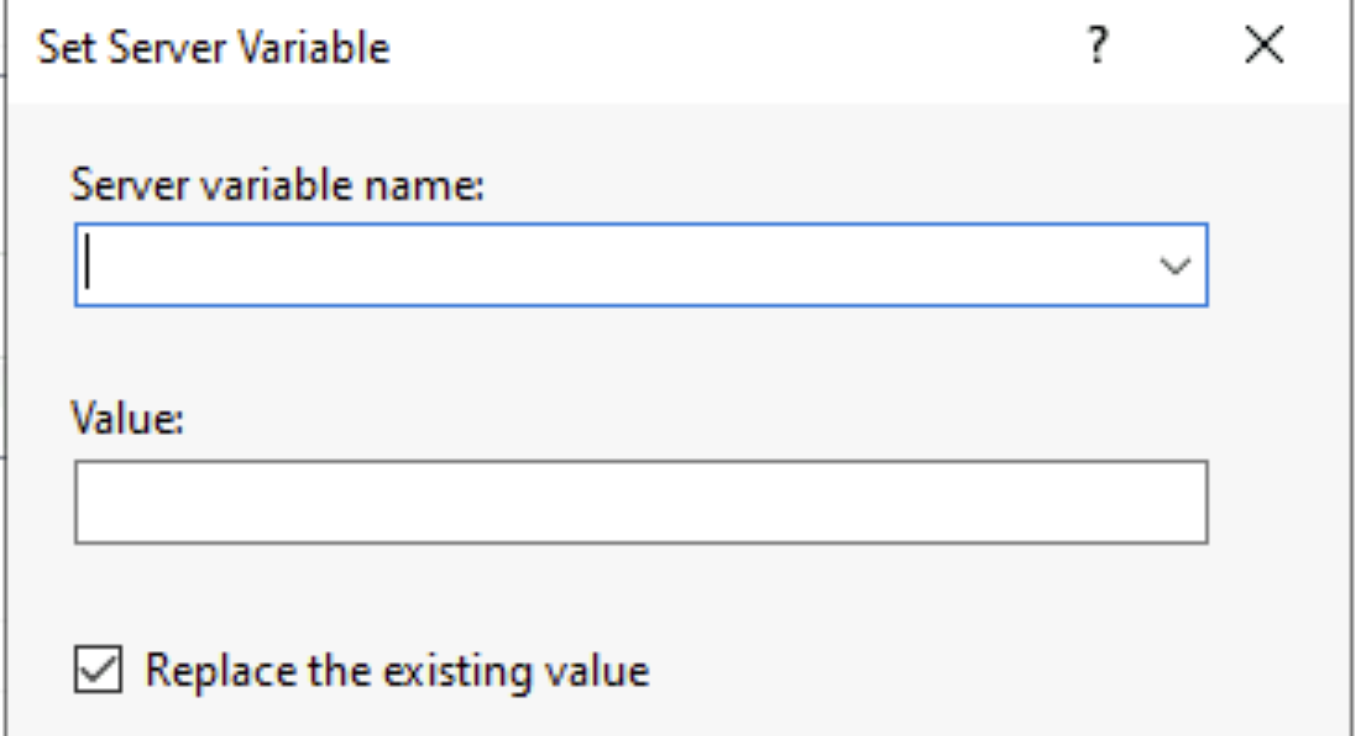Image resolution: width=1357 pixels, height=736 pixels.
Task: Dismiss the dialog with the X icon
Action: pos(1265,46)
